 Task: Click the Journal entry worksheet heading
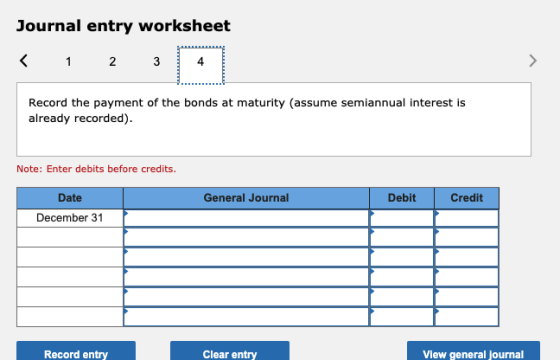124,26
